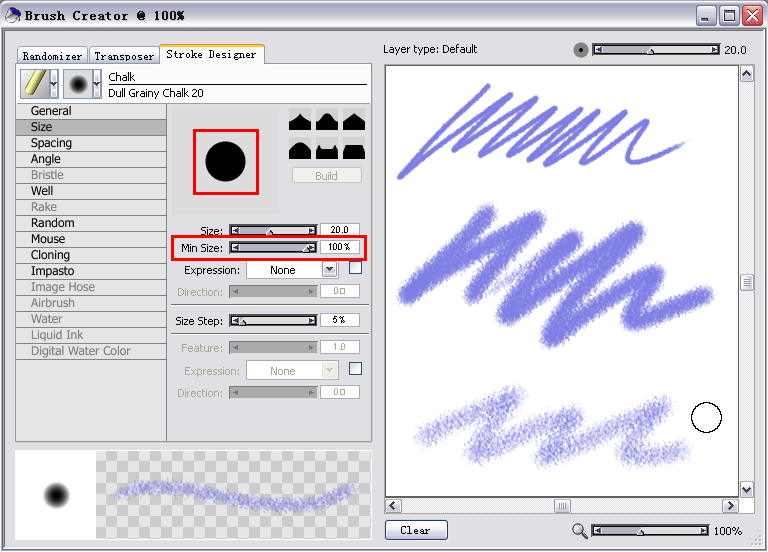Click the Min Size slider track

[271, 247]
